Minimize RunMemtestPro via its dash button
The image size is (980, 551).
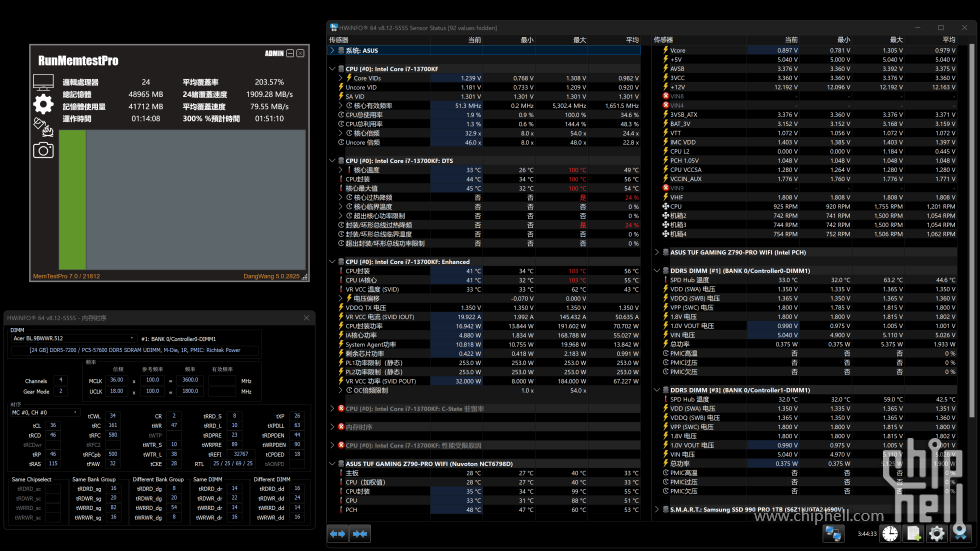tap(290, 54)
